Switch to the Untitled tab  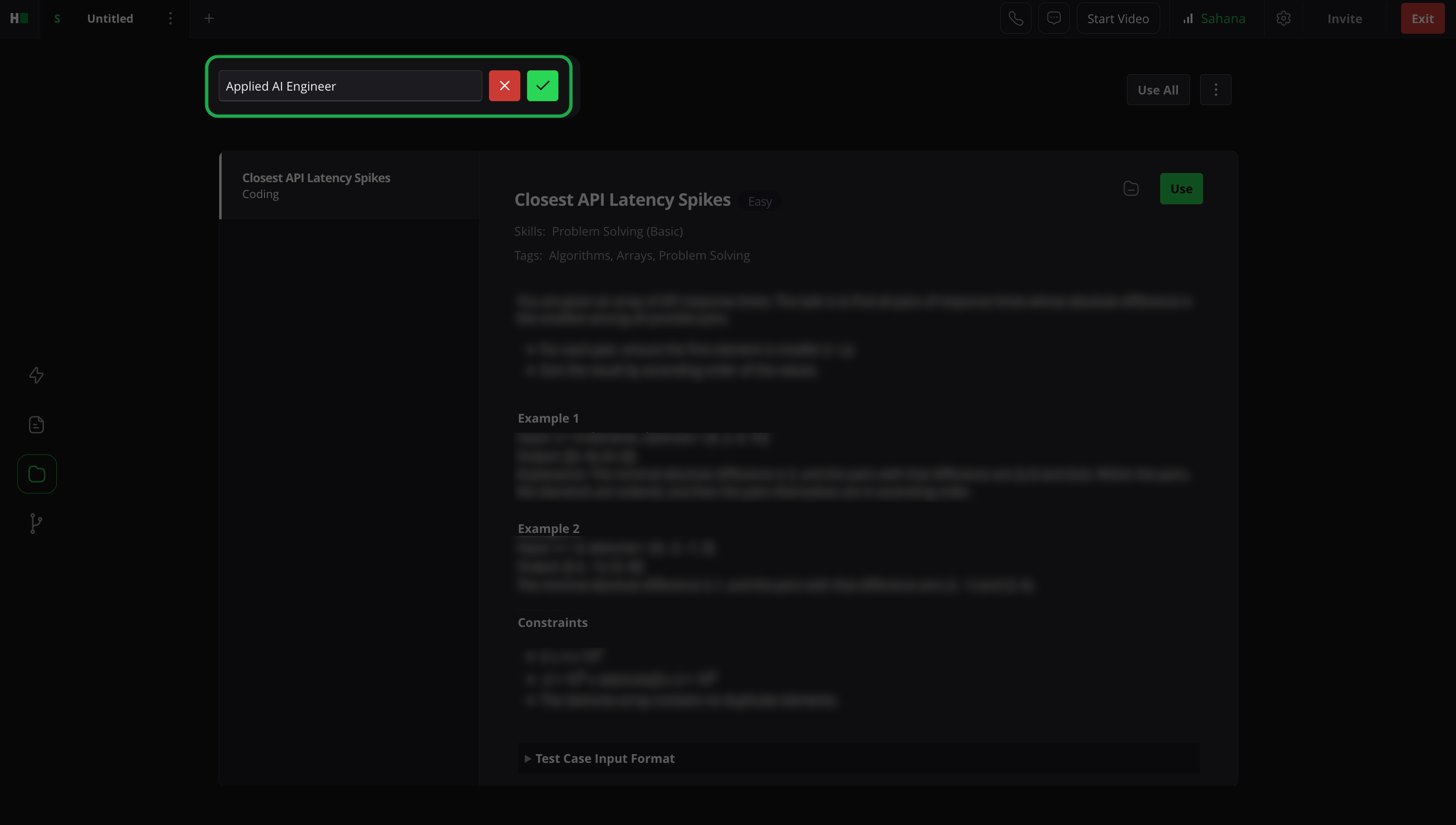pyautogui.click(x=110, y=19)
